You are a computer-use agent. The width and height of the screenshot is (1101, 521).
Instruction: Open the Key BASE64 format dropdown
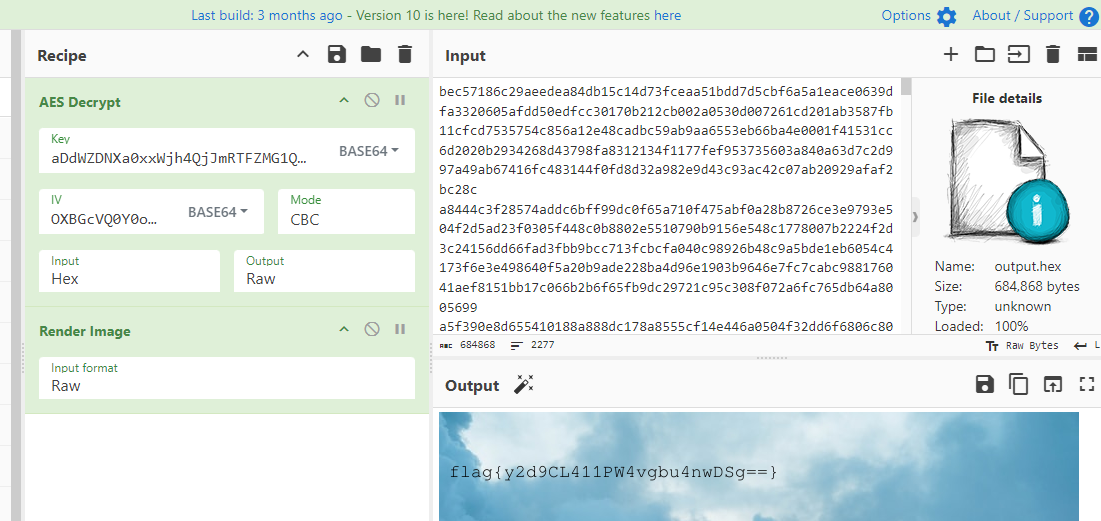tap(369, 151)
